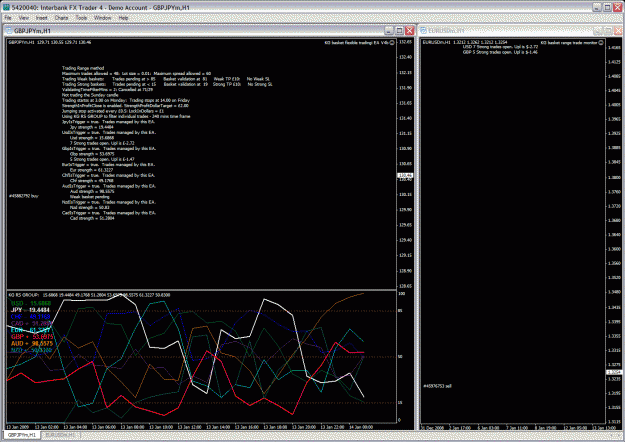The width and height of the screenshot is (625, 442).
Task: Open the Insert menu
Action: point(41,18)
